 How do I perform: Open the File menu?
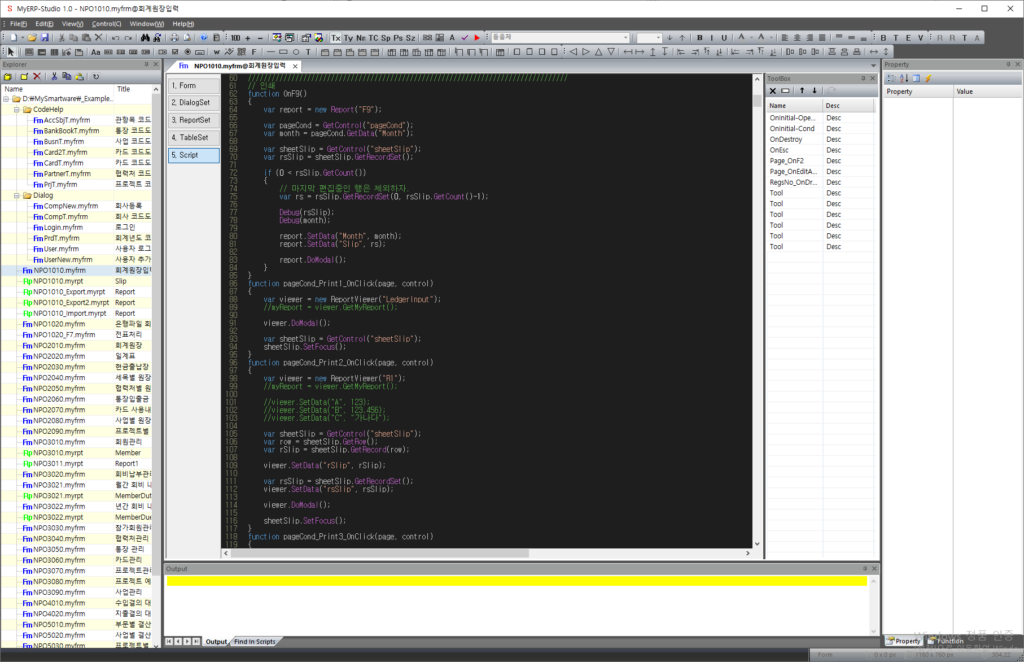click(18, 24)
